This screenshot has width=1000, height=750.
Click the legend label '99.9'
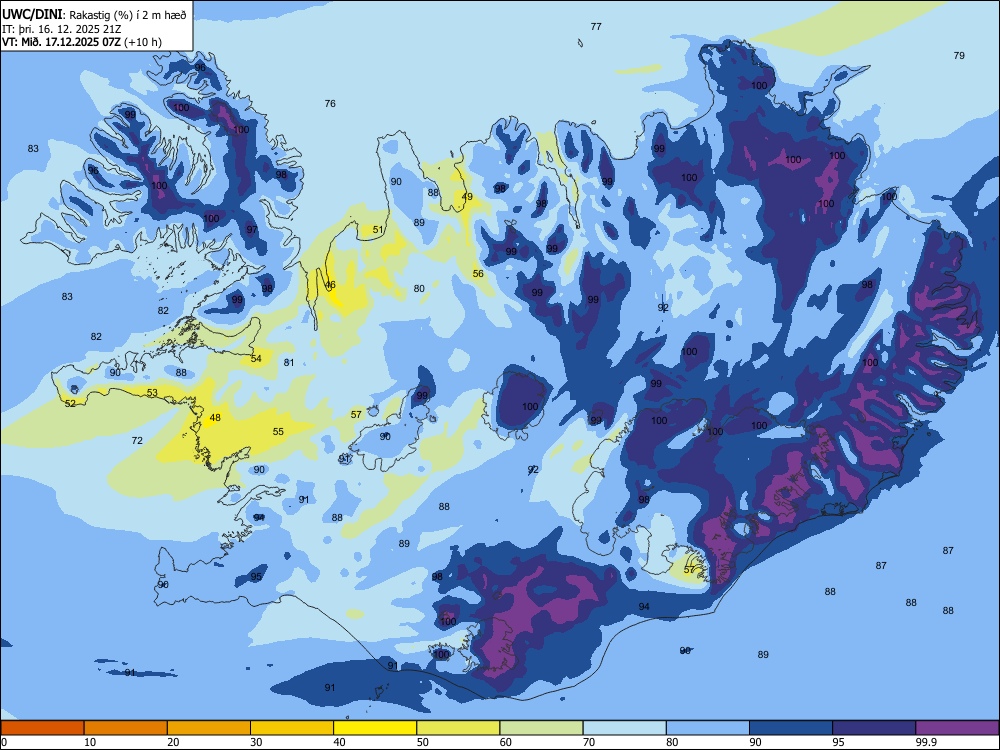(926, 742)
